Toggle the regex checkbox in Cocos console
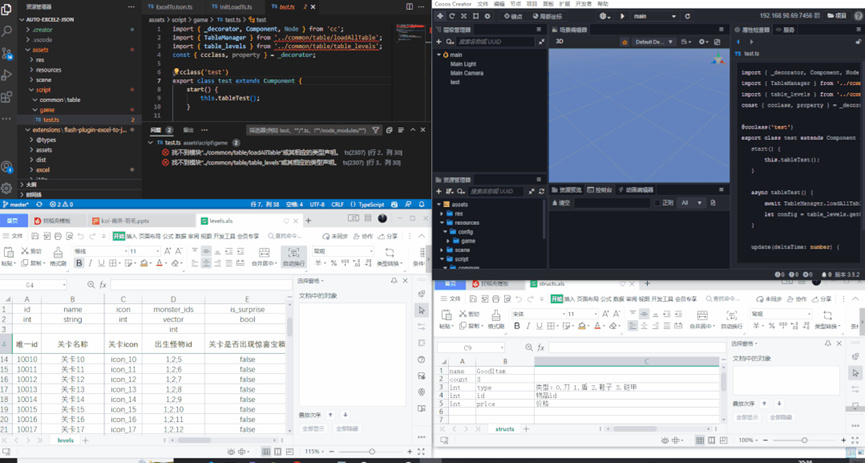865x463 pixels. click(x=657, y=203)
